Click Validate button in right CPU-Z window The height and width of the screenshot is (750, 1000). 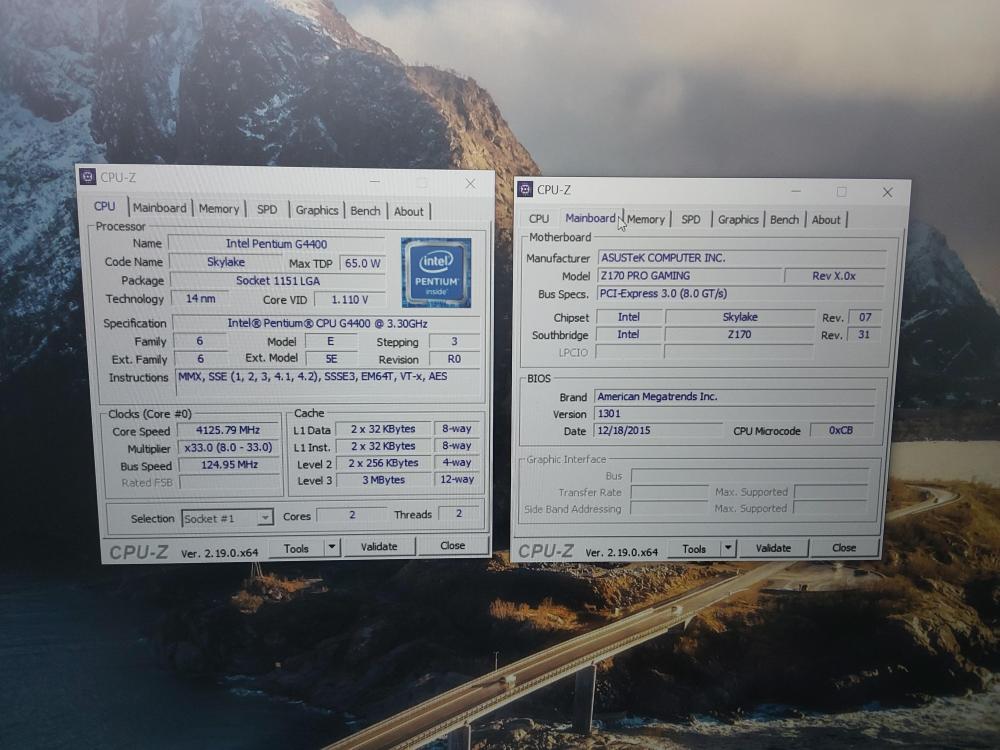click(x=773, y=548)
